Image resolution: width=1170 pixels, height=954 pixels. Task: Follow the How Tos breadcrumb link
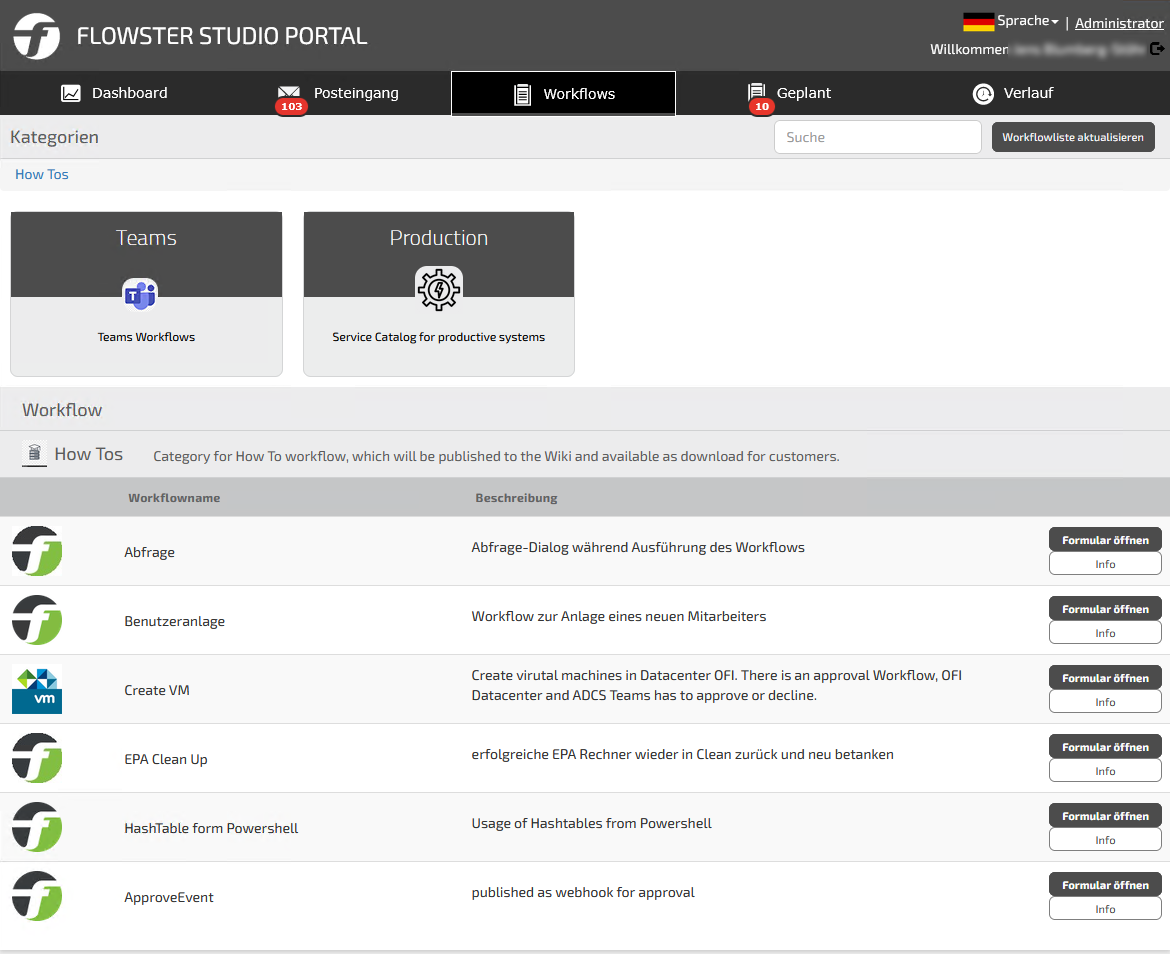(x=42, y=175)
